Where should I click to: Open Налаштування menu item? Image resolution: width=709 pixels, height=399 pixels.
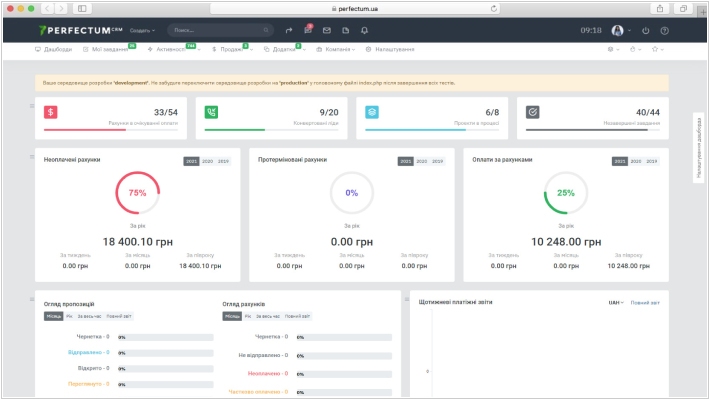tap(390, 49)
